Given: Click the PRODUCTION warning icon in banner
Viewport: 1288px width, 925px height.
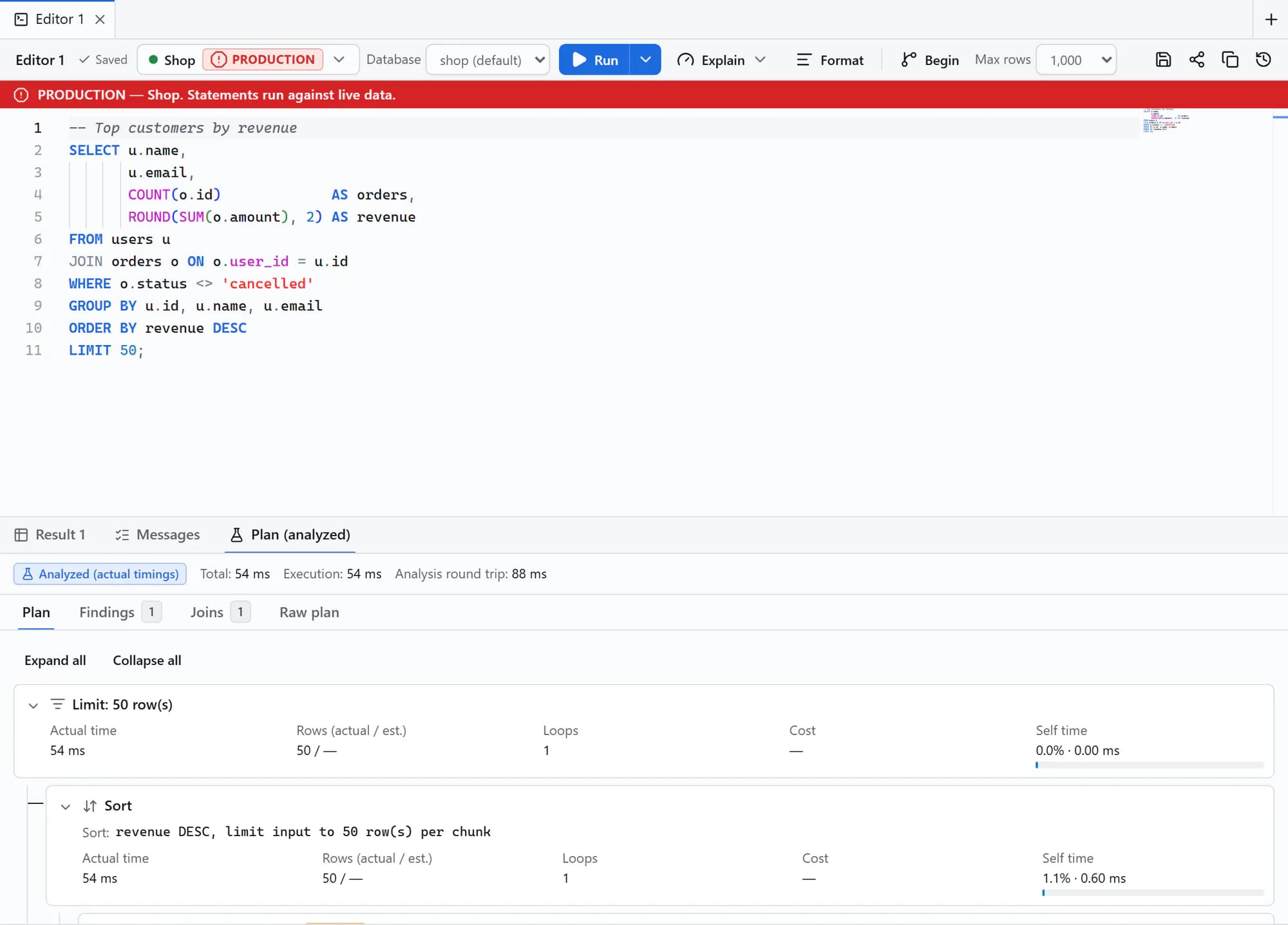Looking at the screenshot, I should click(x=21, y=95).
